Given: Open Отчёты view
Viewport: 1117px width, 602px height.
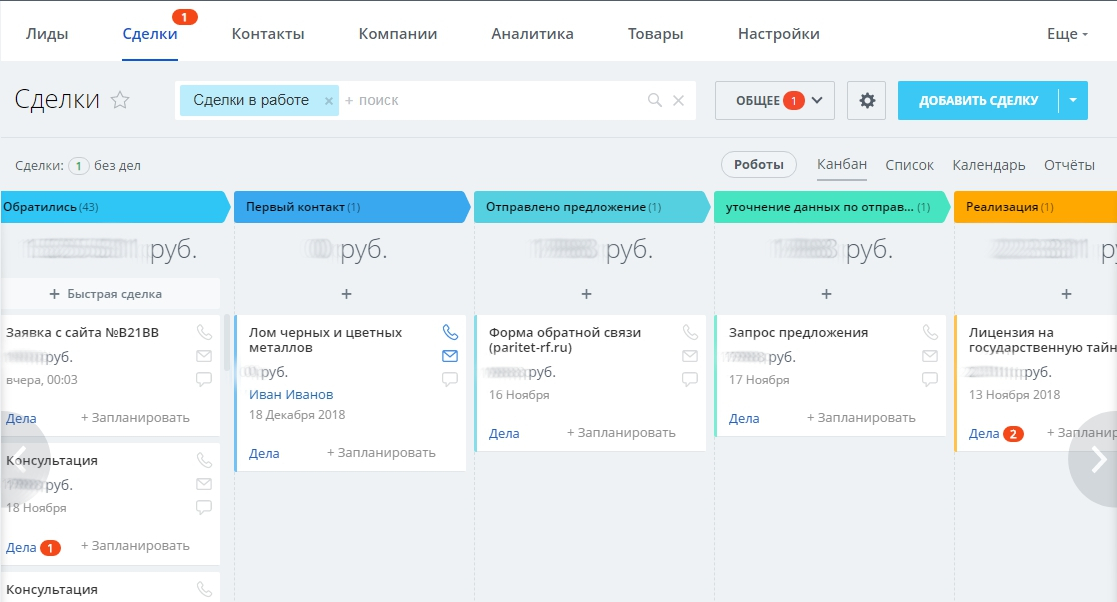Looking at the screenshot, I should click(1069, 165).
